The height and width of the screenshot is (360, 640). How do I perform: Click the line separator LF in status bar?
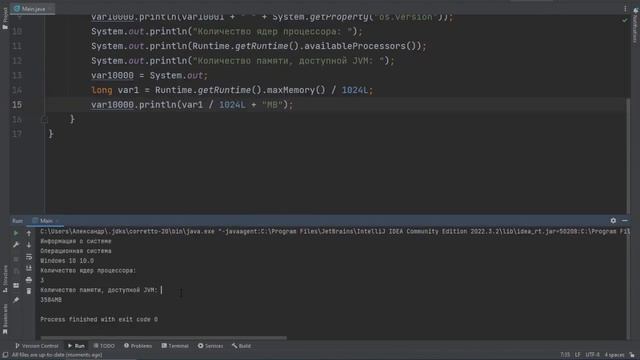point(578,355)
